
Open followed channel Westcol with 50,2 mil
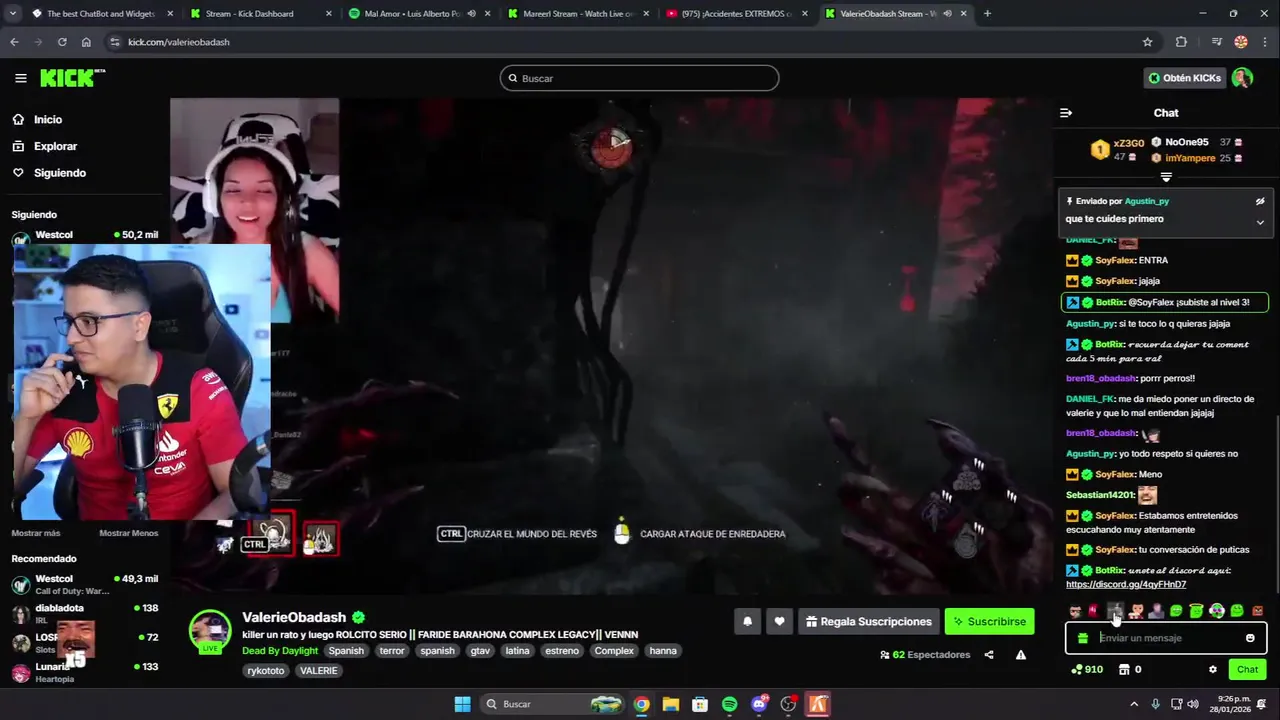[x=85, y=236]
